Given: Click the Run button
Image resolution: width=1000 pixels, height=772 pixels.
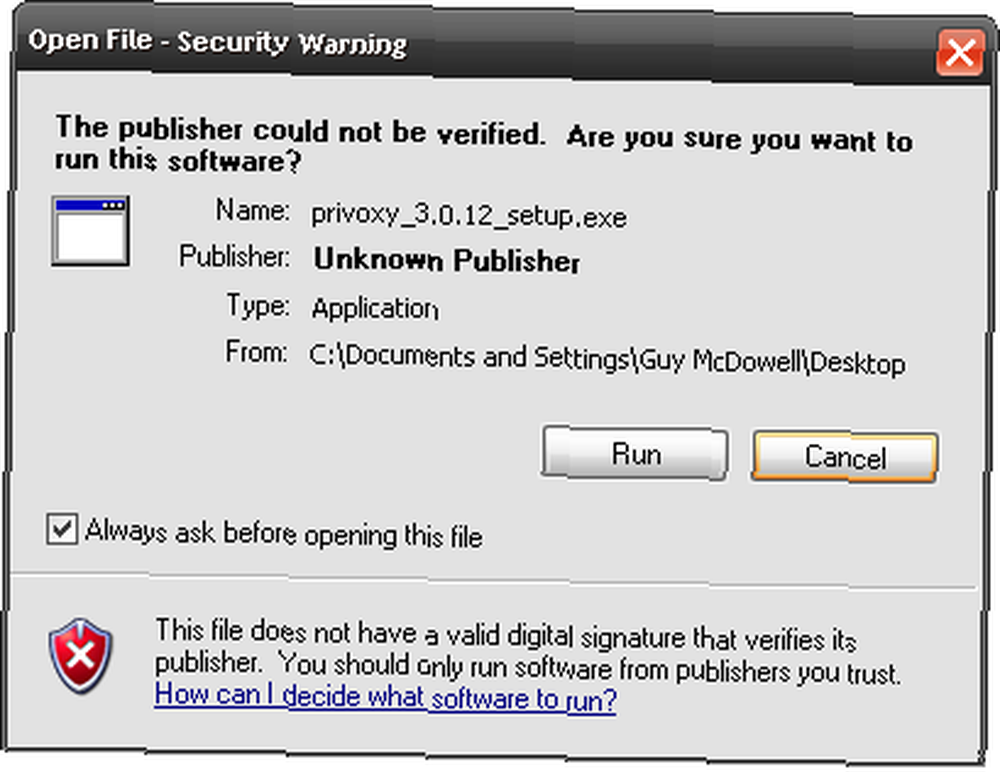Looking at the screenshot, I should [635, 454].
